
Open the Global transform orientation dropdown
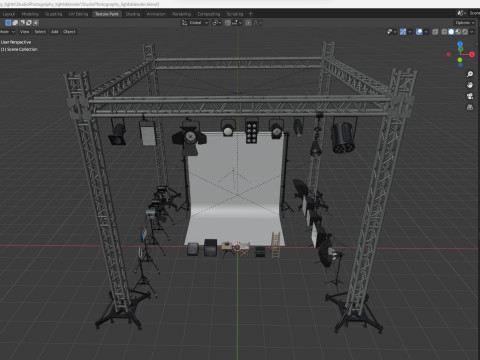[x=195, y=23]
